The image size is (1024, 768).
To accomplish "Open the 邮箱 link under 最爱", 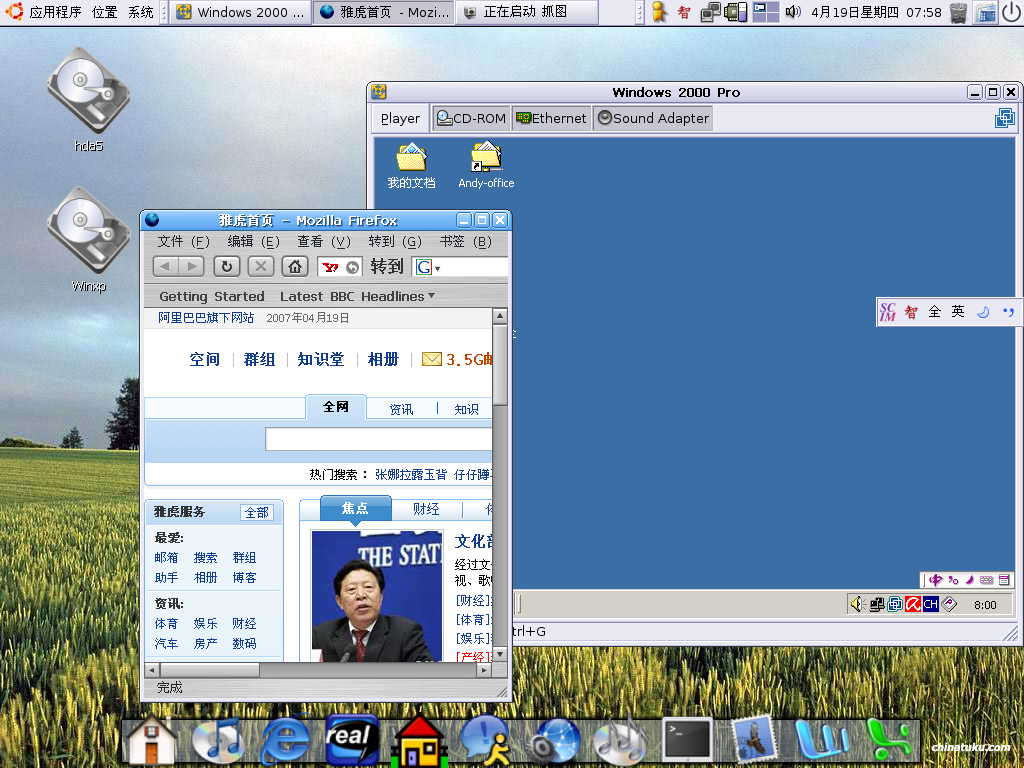I will tap(166, 558).
